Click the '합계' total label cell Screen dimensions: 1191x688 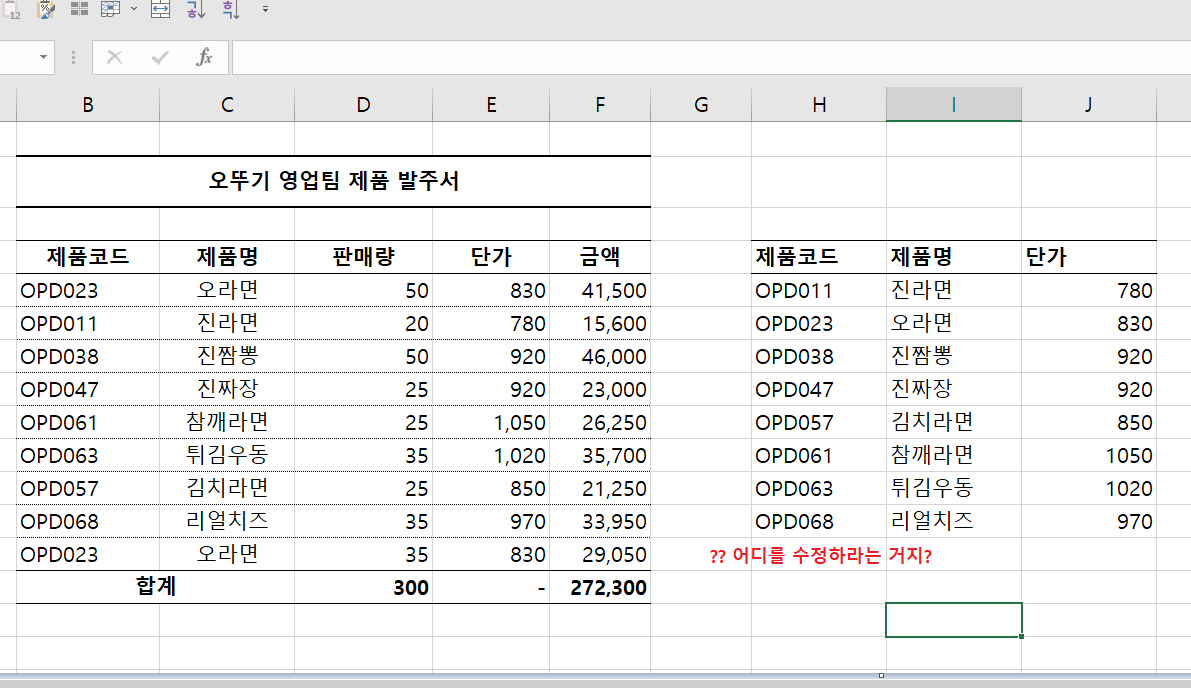pos(156,587)
